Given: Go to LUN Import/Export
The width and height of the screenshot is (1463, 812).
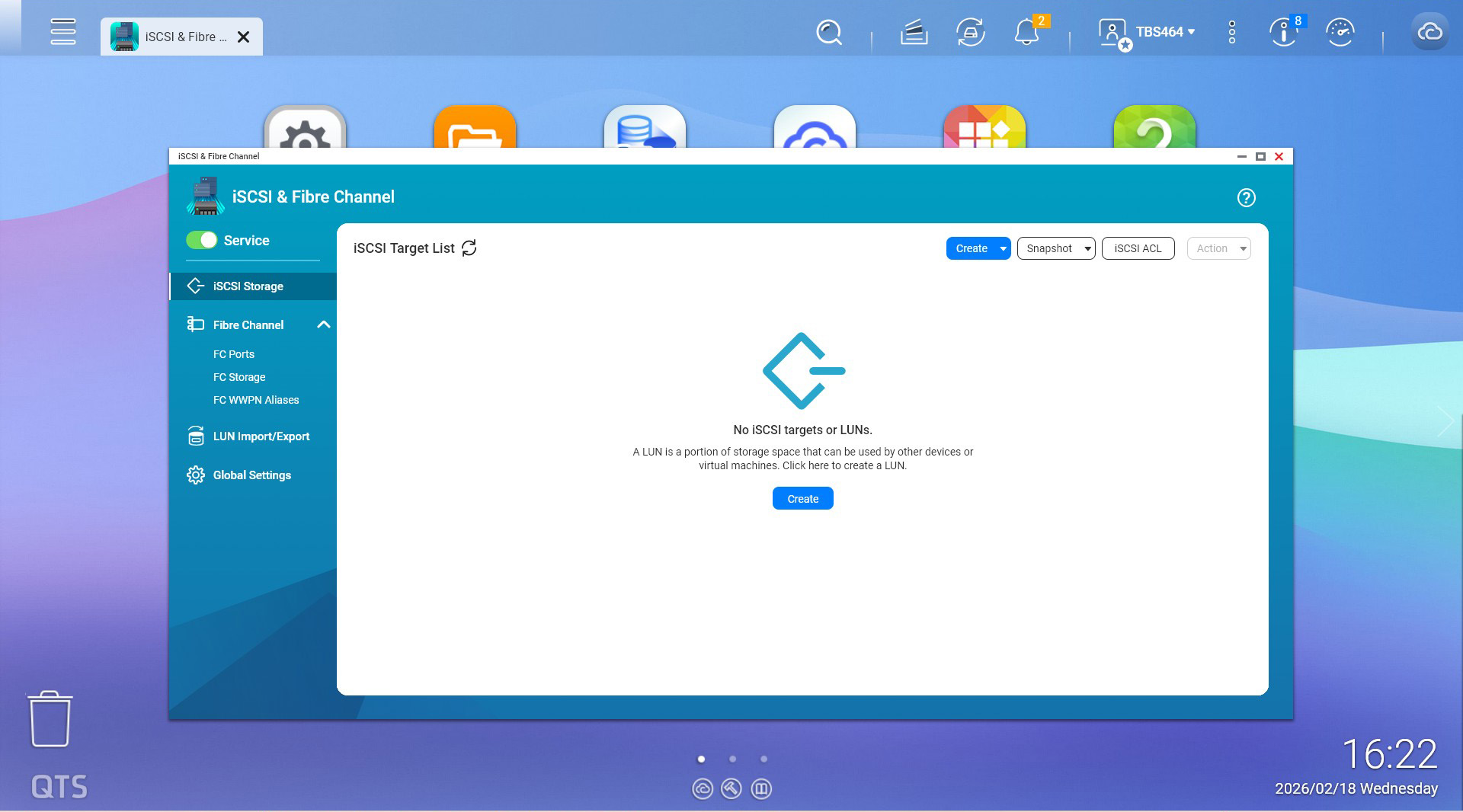Looking at the screenshot, I should [261, 436].
